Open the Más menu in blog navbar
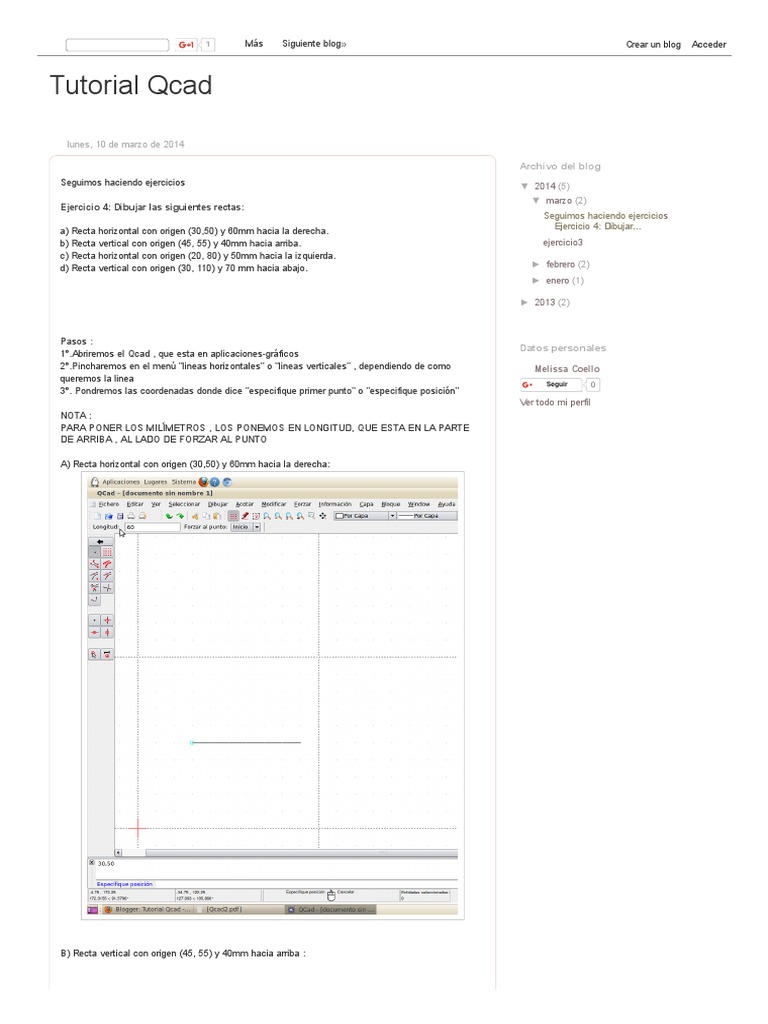The height and width of the screenshot is (1024, 768). tap(254, 44)
